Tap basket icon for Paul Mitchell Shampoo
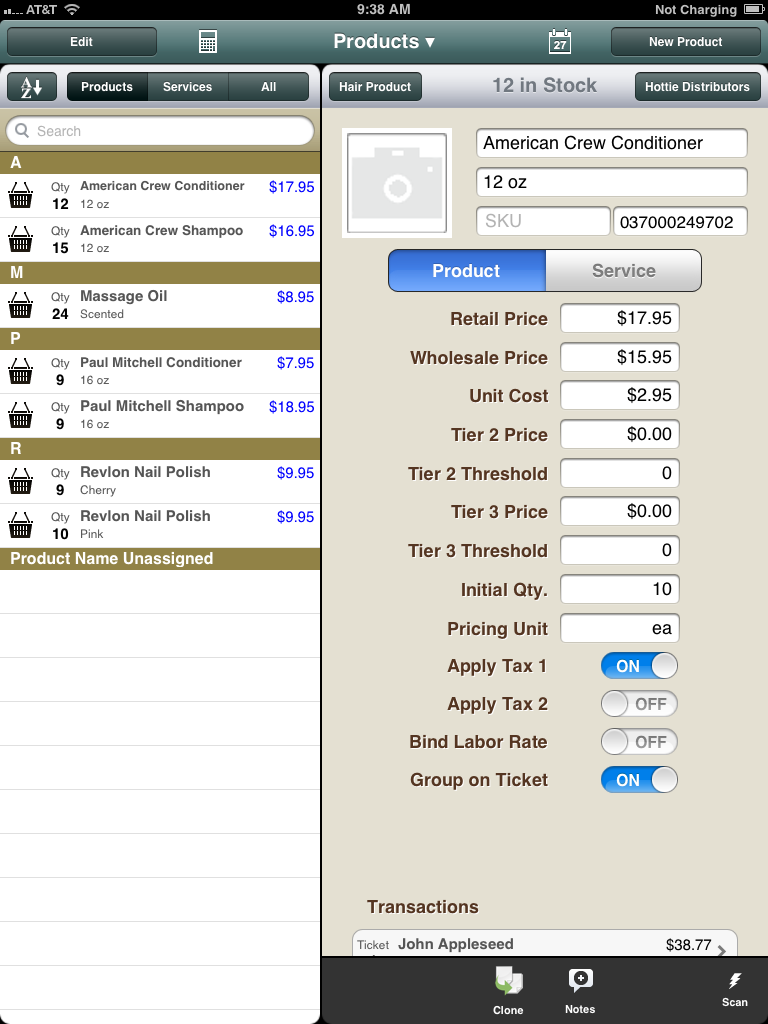Viewport: 768px width, 1024px height. (20, 415)
